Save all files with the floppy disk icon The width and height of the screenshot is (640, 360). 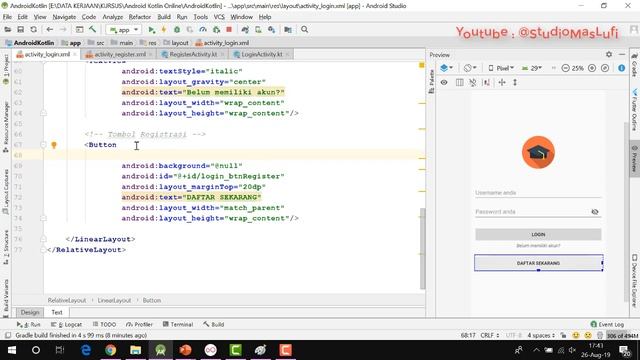click(x=20, y=29)
